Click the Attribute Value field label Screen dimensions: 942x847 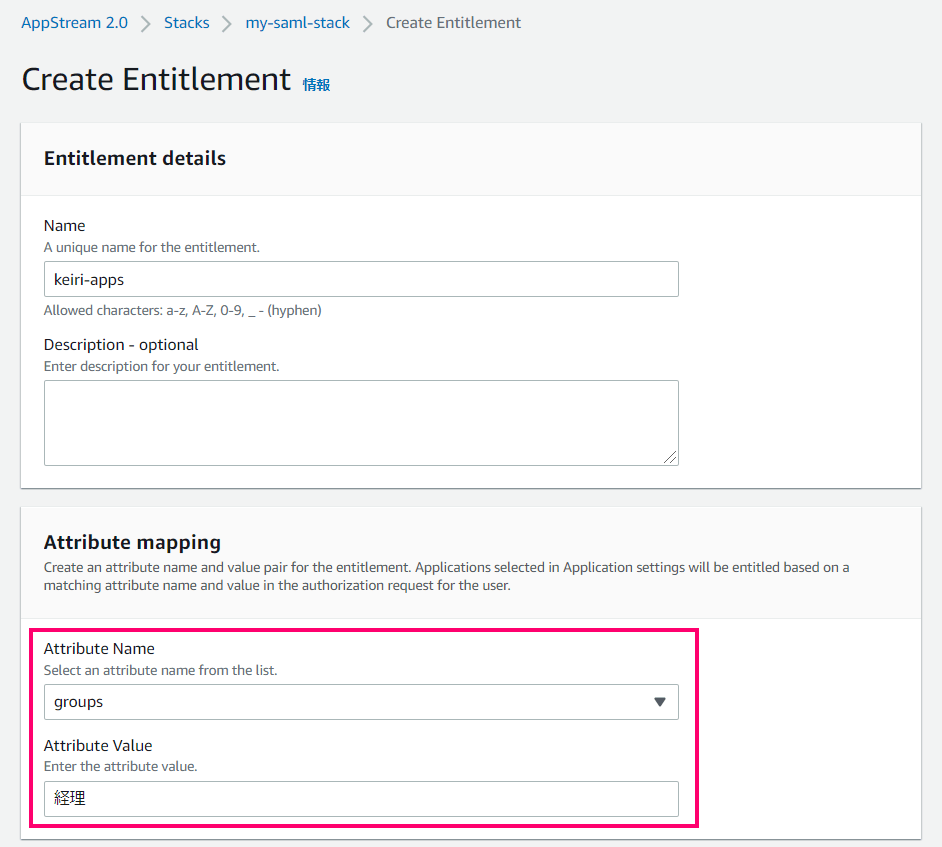(x=98, y=745)
